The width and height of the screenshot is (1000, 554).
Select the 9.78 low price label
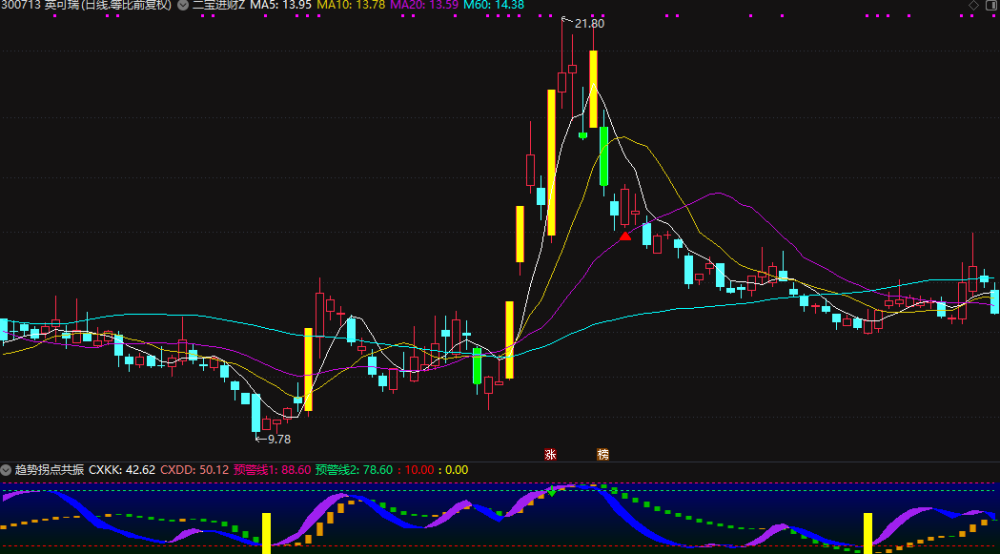click(279, 439)
